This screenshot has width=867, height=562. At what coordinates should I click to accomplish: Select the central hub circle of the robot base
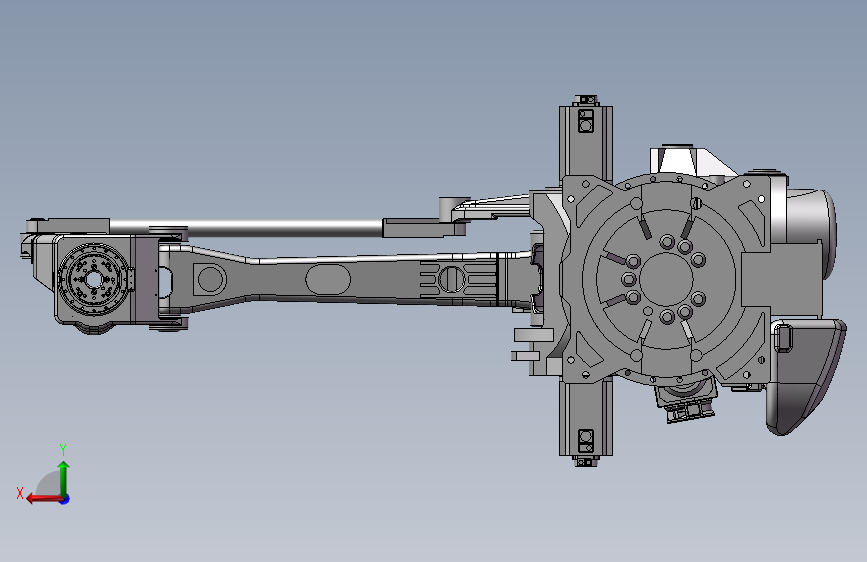tap(667, 280)
